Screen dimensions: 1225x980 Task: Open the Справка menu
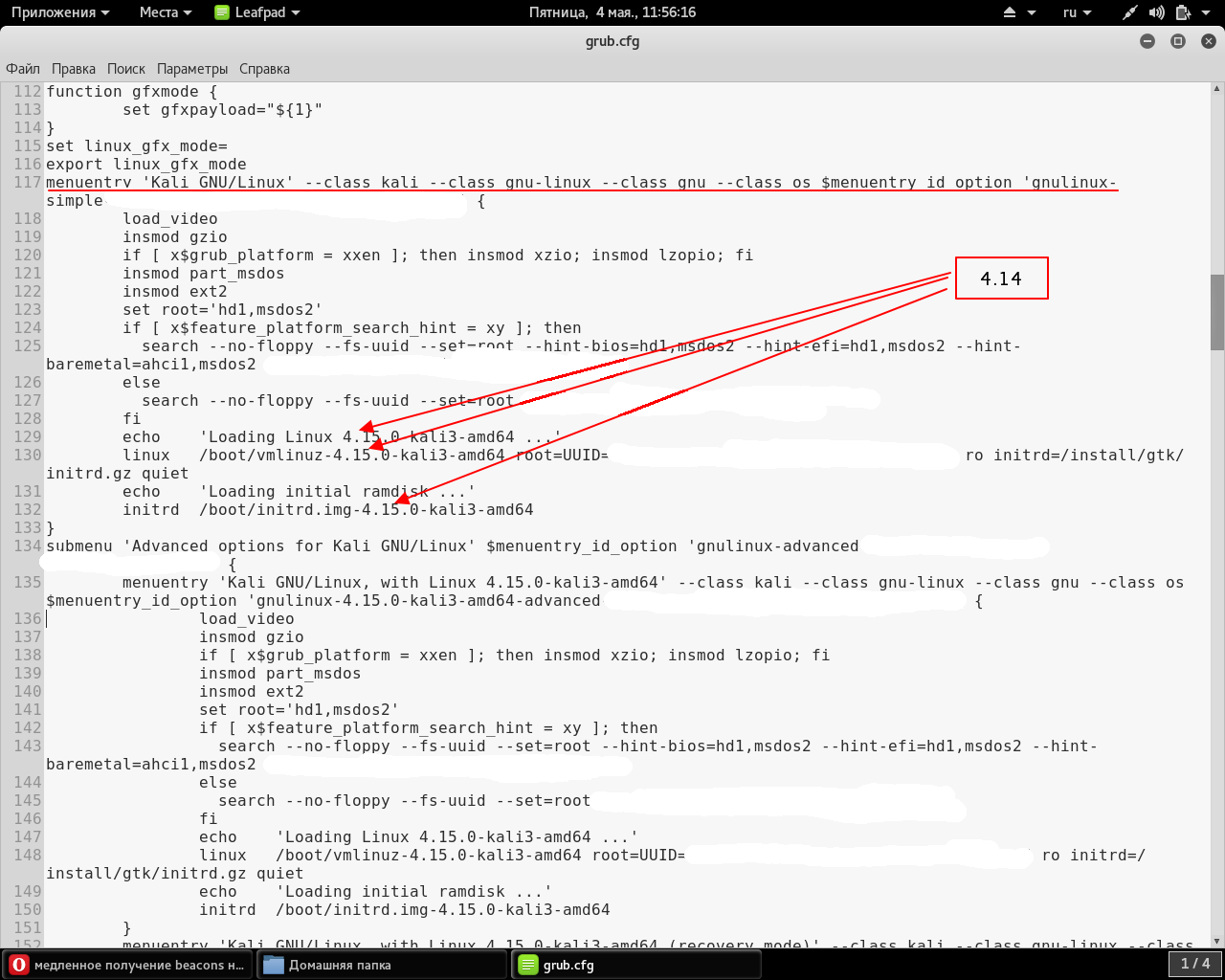(x=264, y=69)
